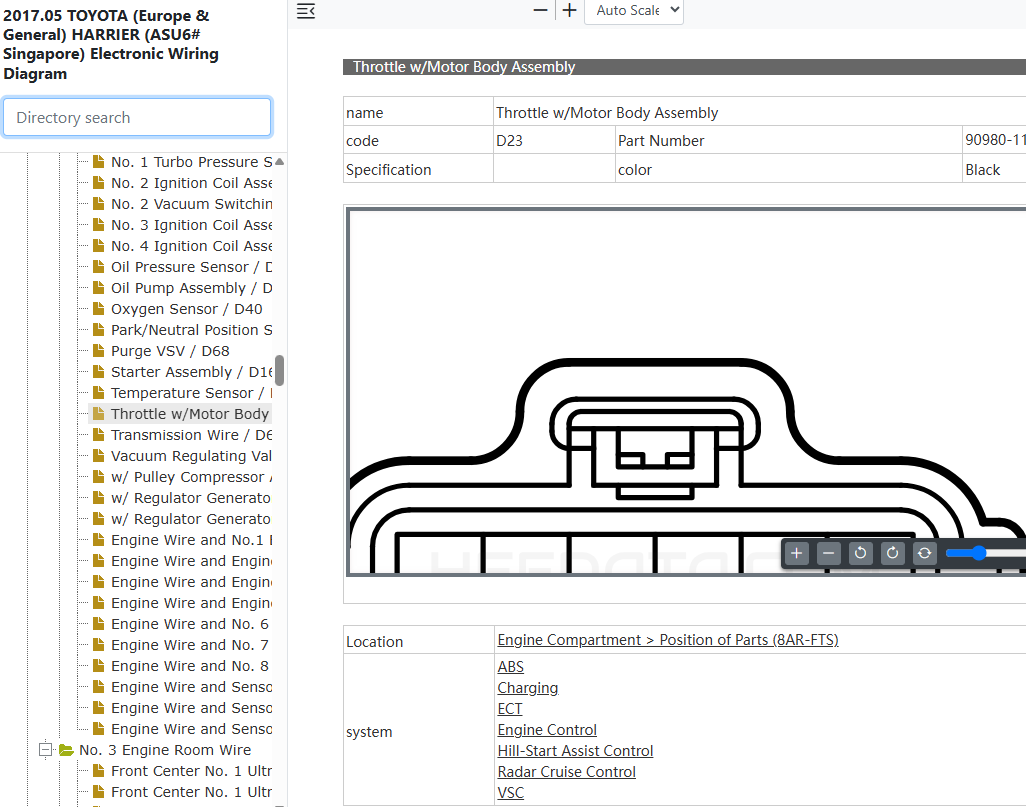
Task: Select Engine Wire and No. 8 item
Action: coord(190,665)
